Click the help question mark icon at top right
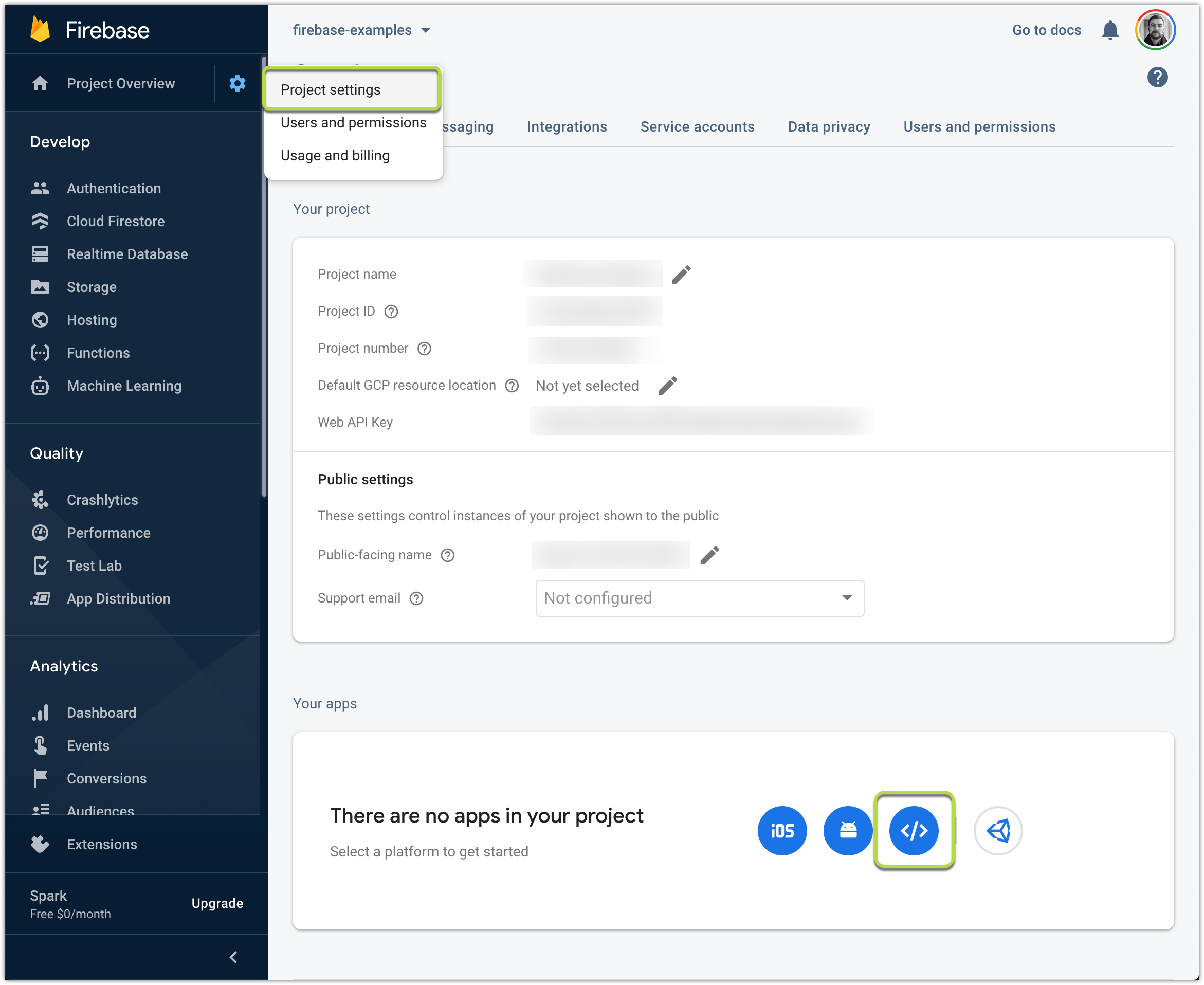The height and width of the screenshot is (985, 1204). [1157, 77]
